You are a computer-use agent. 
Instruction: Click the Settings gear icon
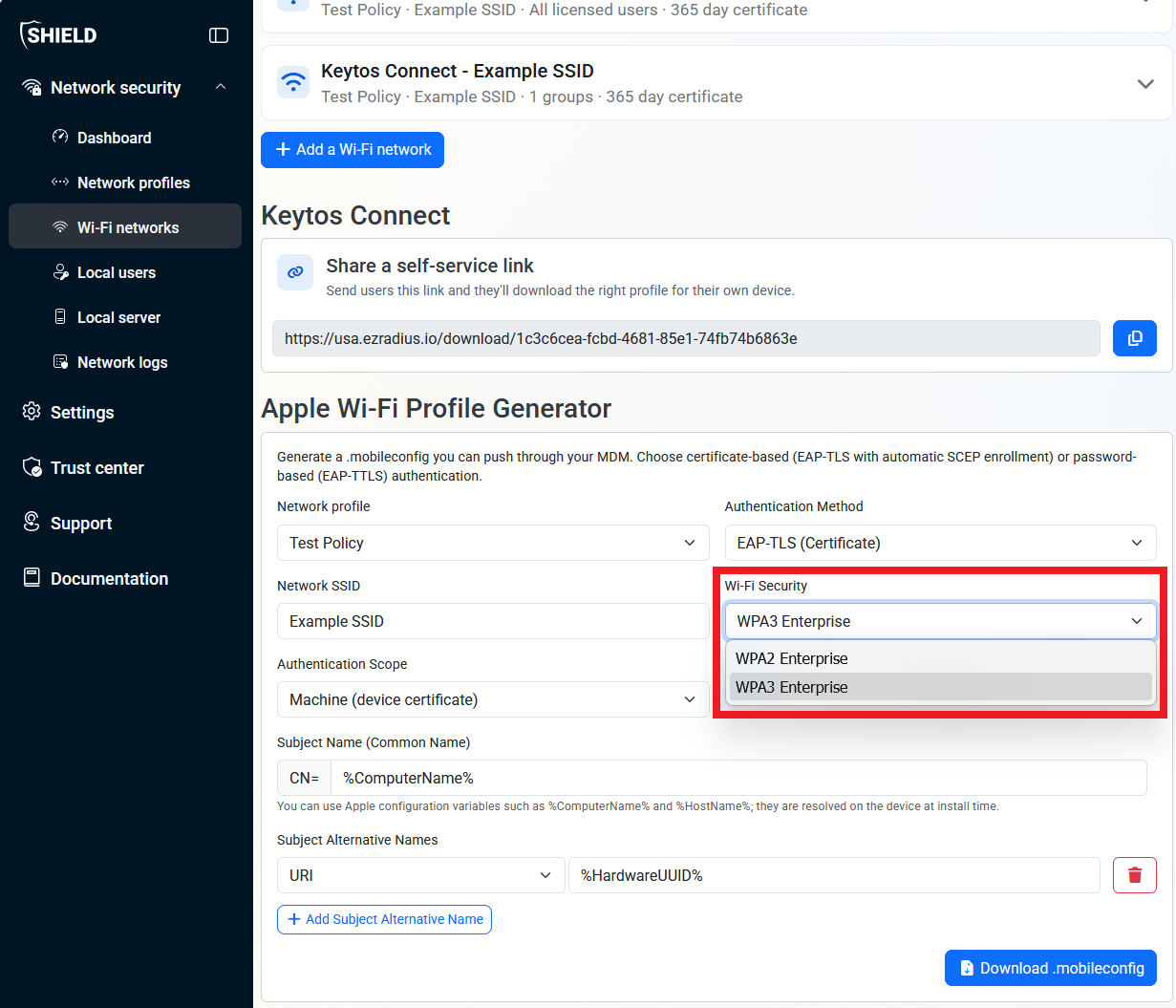(x=32, y=411)
